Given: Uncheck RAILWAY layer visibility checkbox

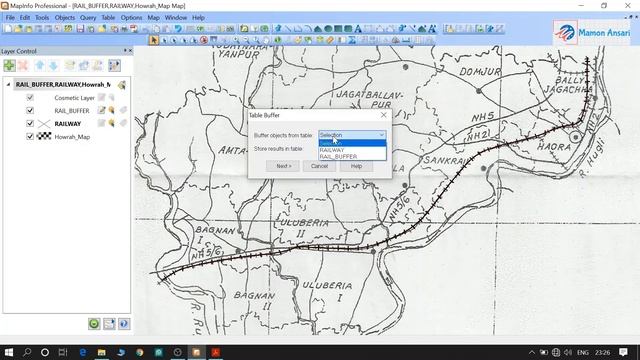Looking at the screenshot, I should [x=30, y=124].
